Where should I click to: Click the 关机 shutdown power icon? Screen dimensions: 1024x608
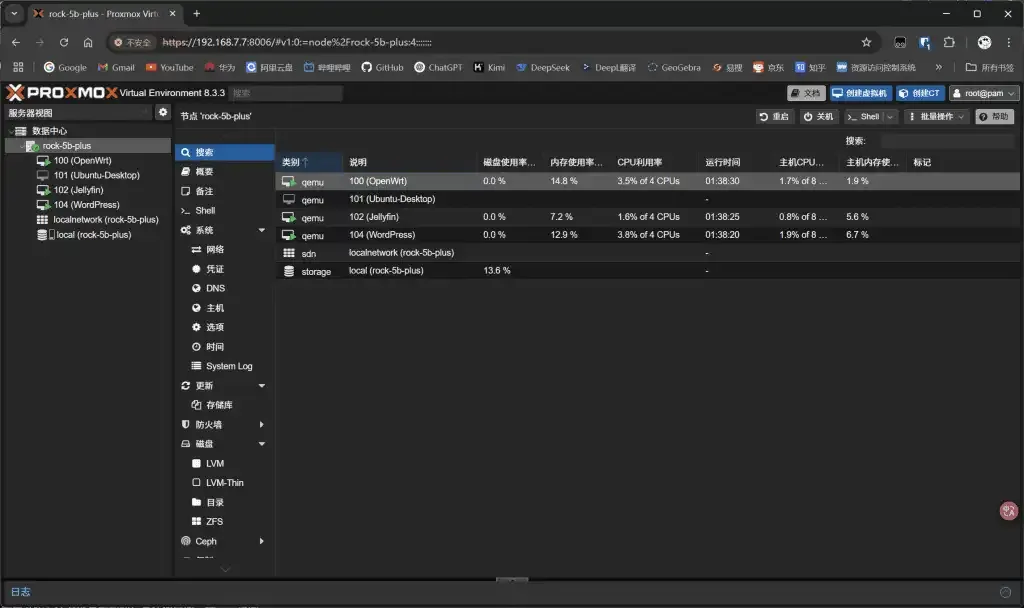pos(818,116)
